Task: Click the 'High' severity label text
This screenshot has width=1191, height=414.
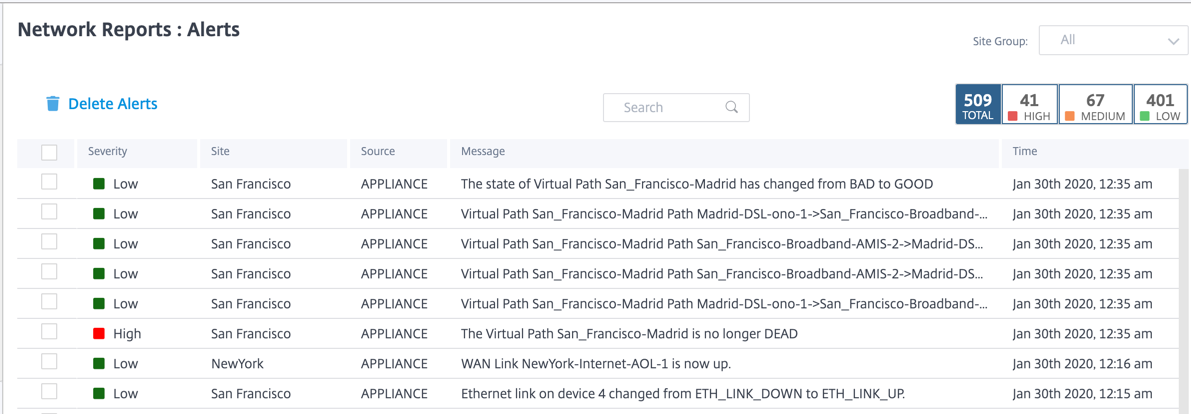Action: point(127,333)
